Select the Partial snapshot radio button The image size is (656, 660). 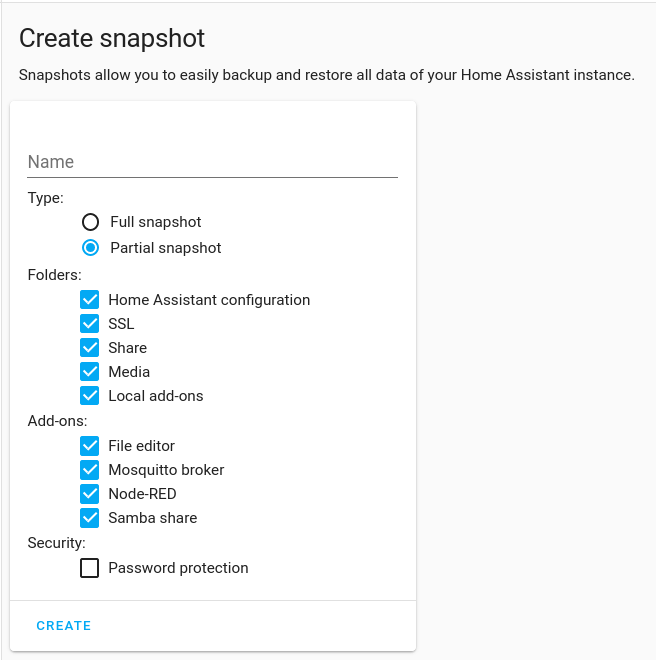pos(90,248)
